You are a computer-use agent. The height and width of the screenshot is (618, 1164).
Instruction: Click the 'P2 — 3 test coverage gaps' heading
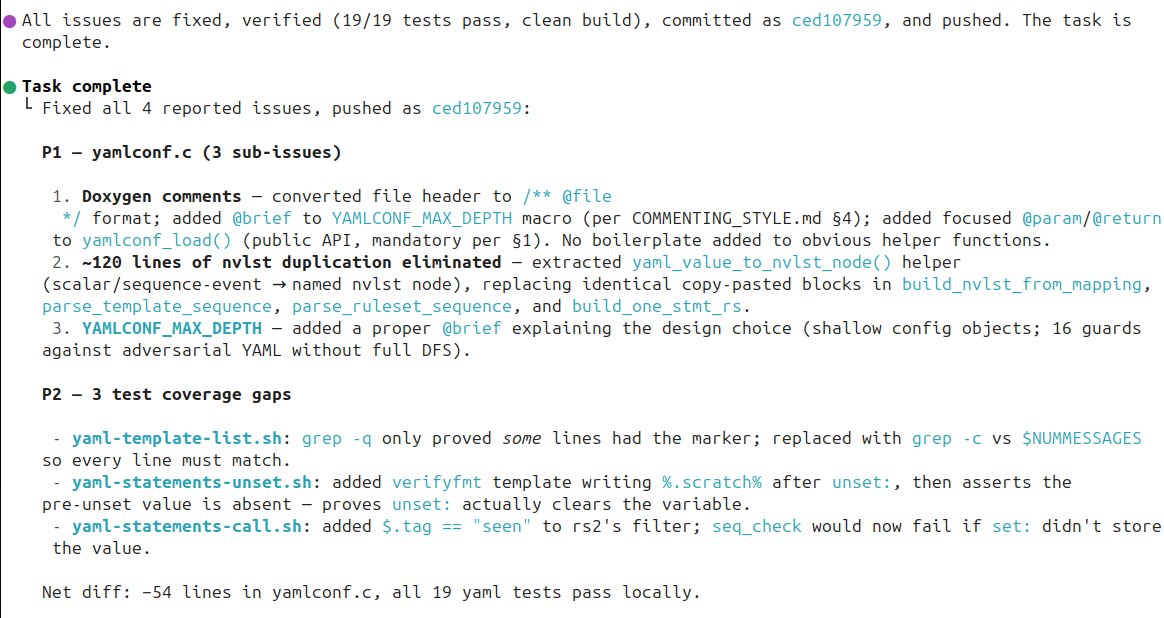[x=166, y=394]
